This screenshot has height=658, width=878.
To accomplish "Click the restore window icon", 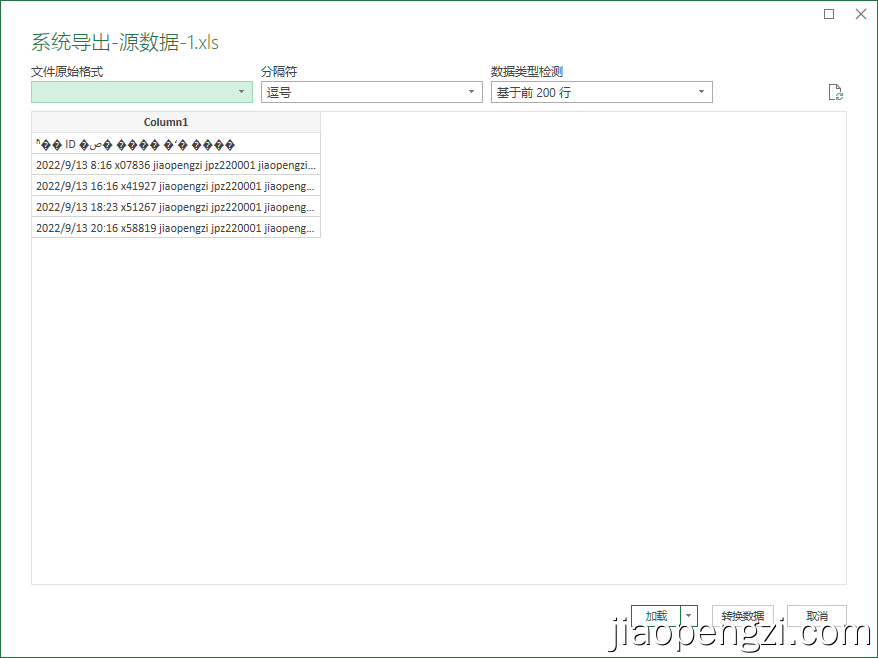I will 830,14.
